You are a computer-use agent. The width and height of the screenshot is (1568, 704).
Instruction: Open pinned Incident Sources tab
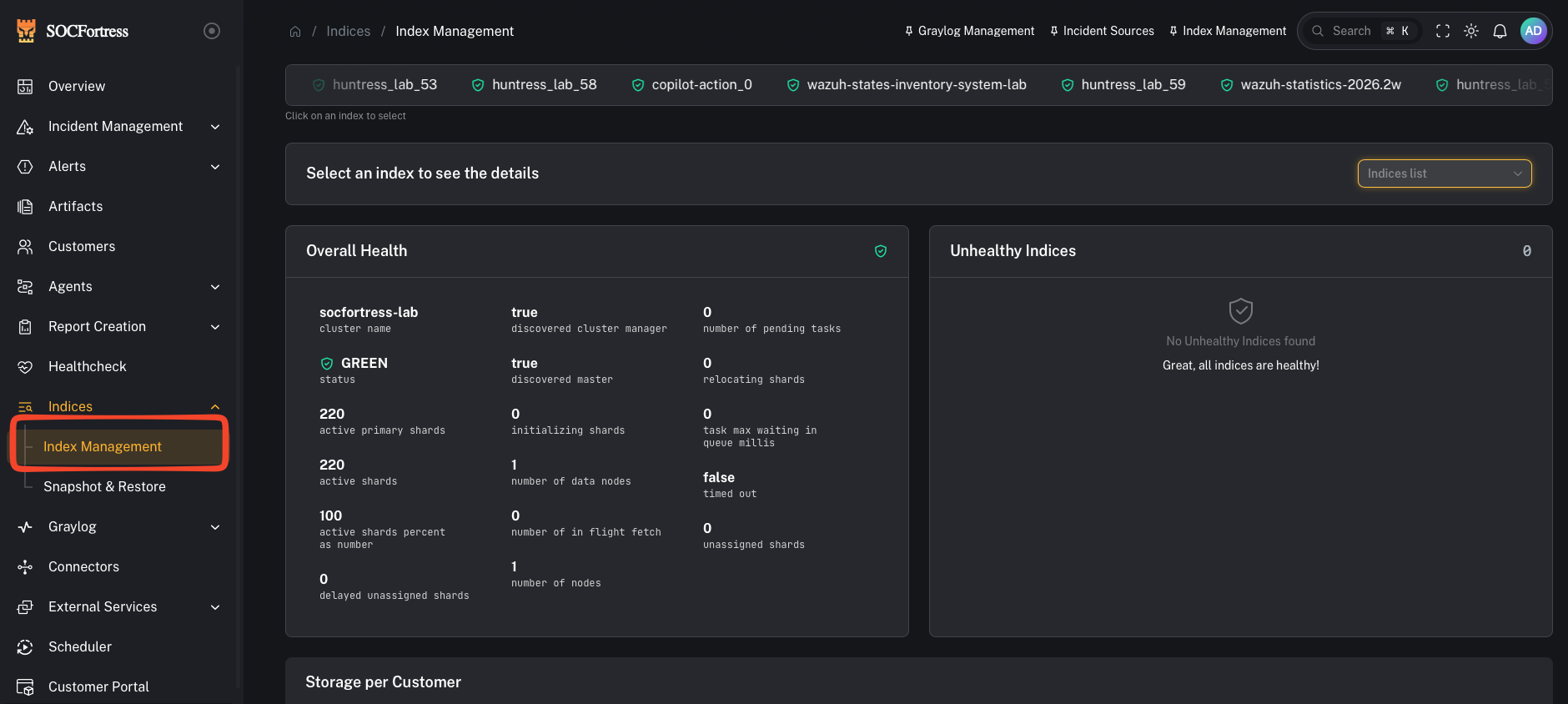[1102, 31]
